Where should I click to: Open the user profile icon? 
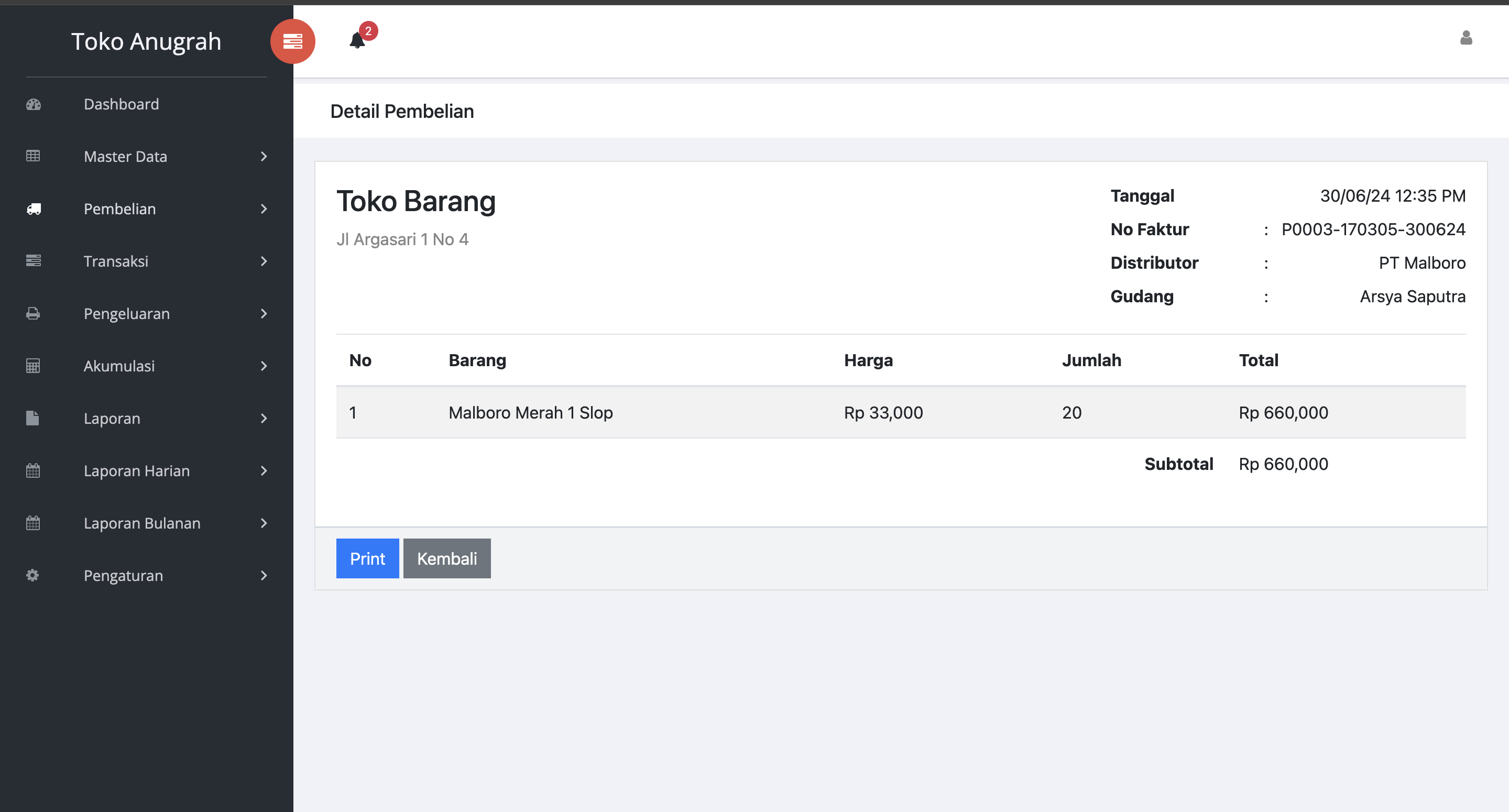(1466, 38)
